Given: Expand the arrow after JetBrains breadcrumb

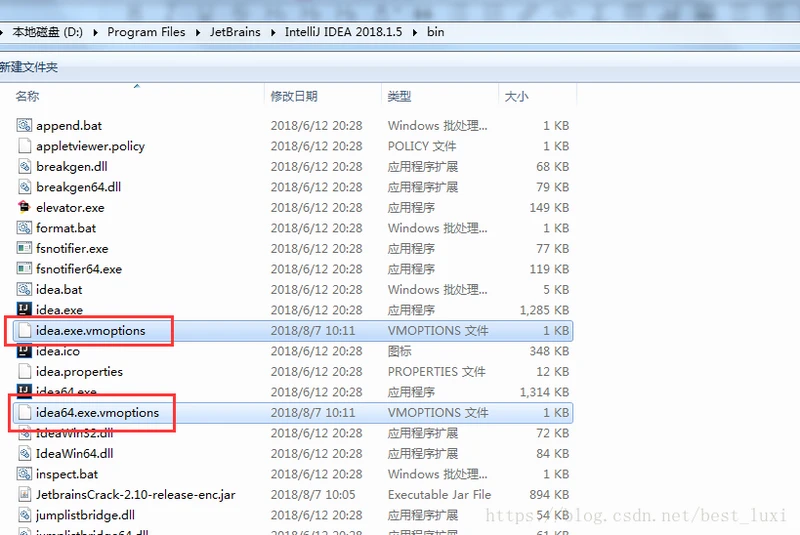Looking at the screenshot, I should [273, 33].
